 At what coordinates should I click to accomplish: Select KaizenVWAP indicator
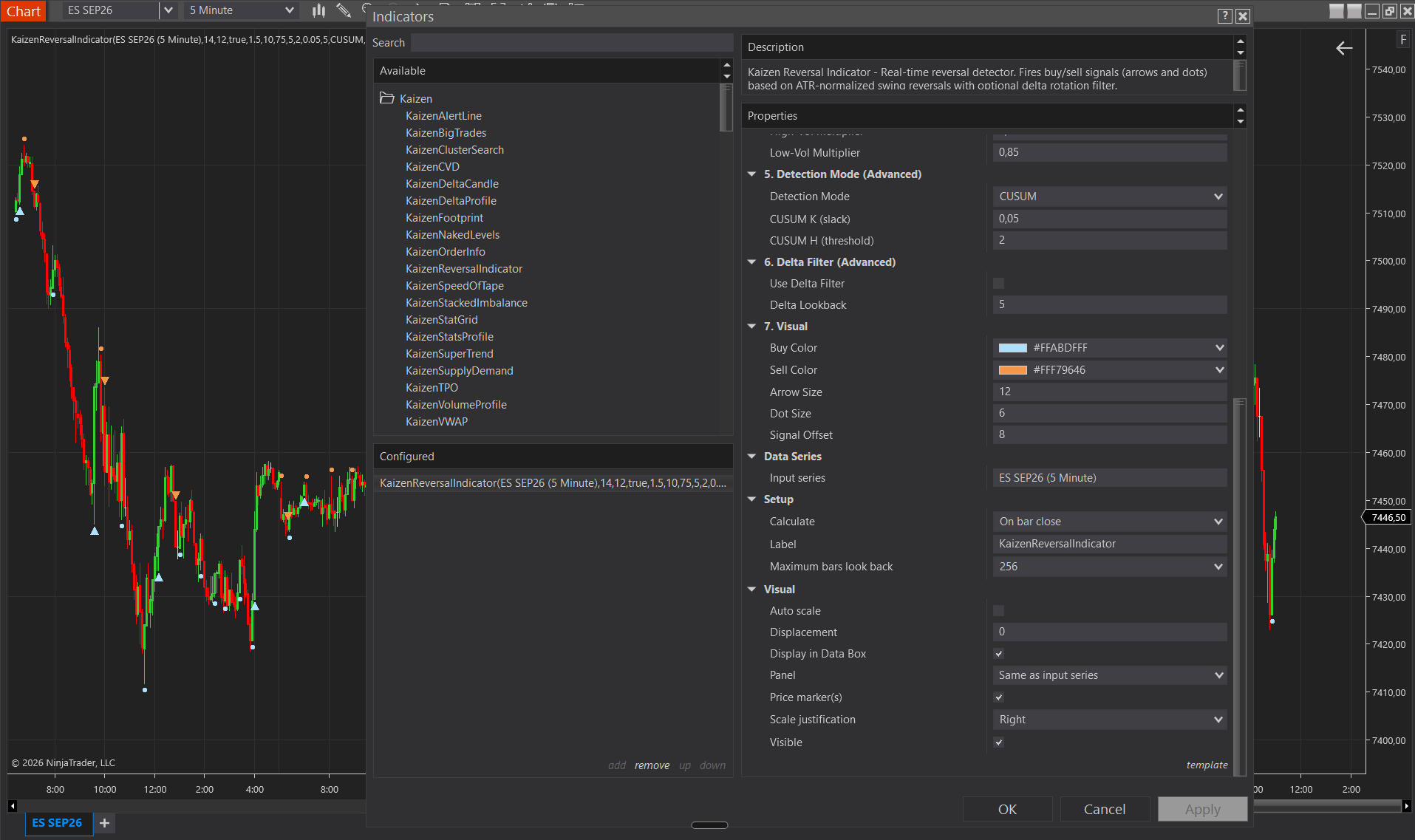[436, 422]
